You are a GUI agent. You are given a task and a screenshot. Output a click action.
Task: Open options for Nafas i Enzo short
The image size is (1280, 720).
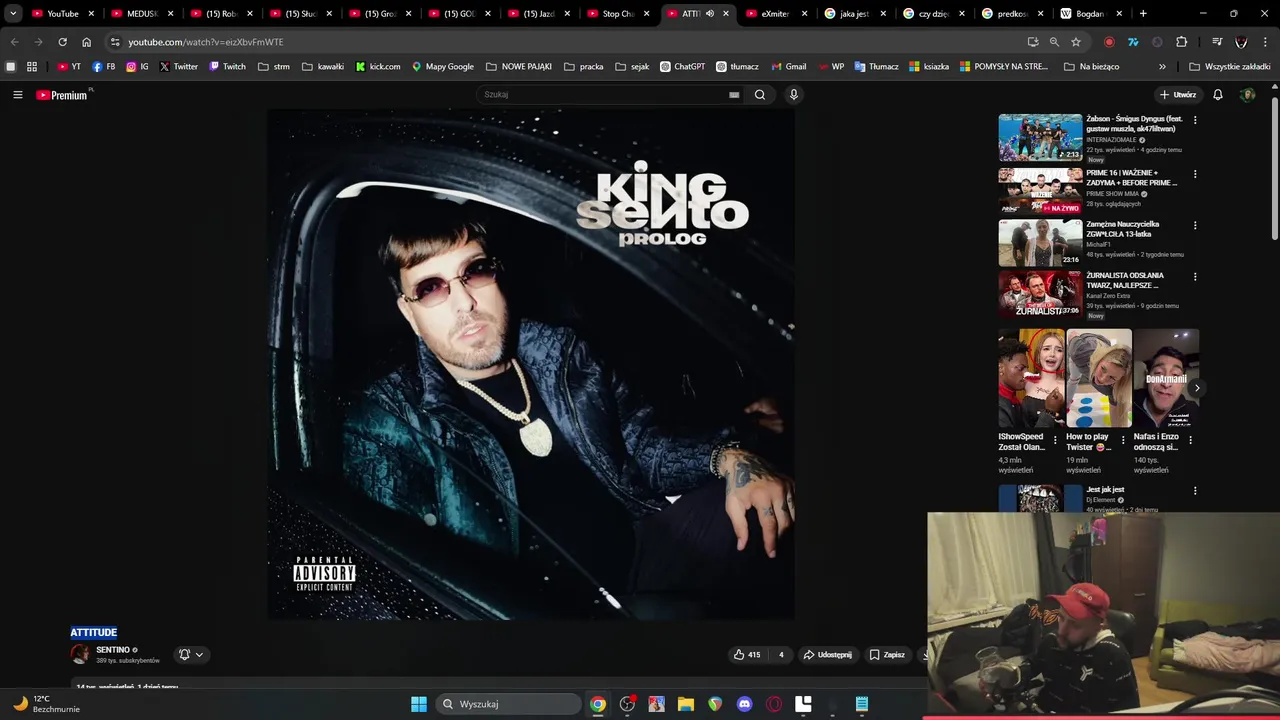[1190, 439]
